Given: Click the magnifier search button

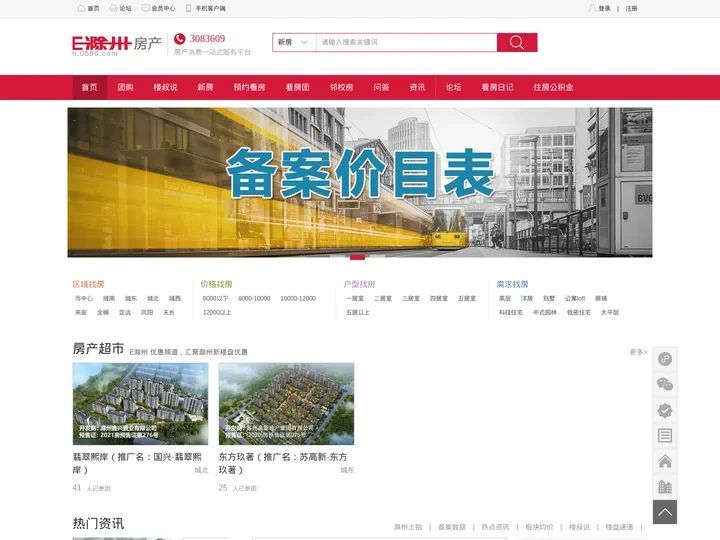Looking at the screenshot, I should (x=517, y=42).
